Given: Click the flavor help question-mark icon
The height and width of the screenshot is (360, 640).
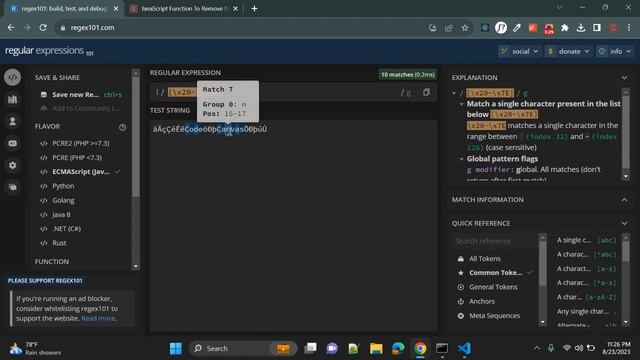Looking at the screenshot, I should [122, 127].
